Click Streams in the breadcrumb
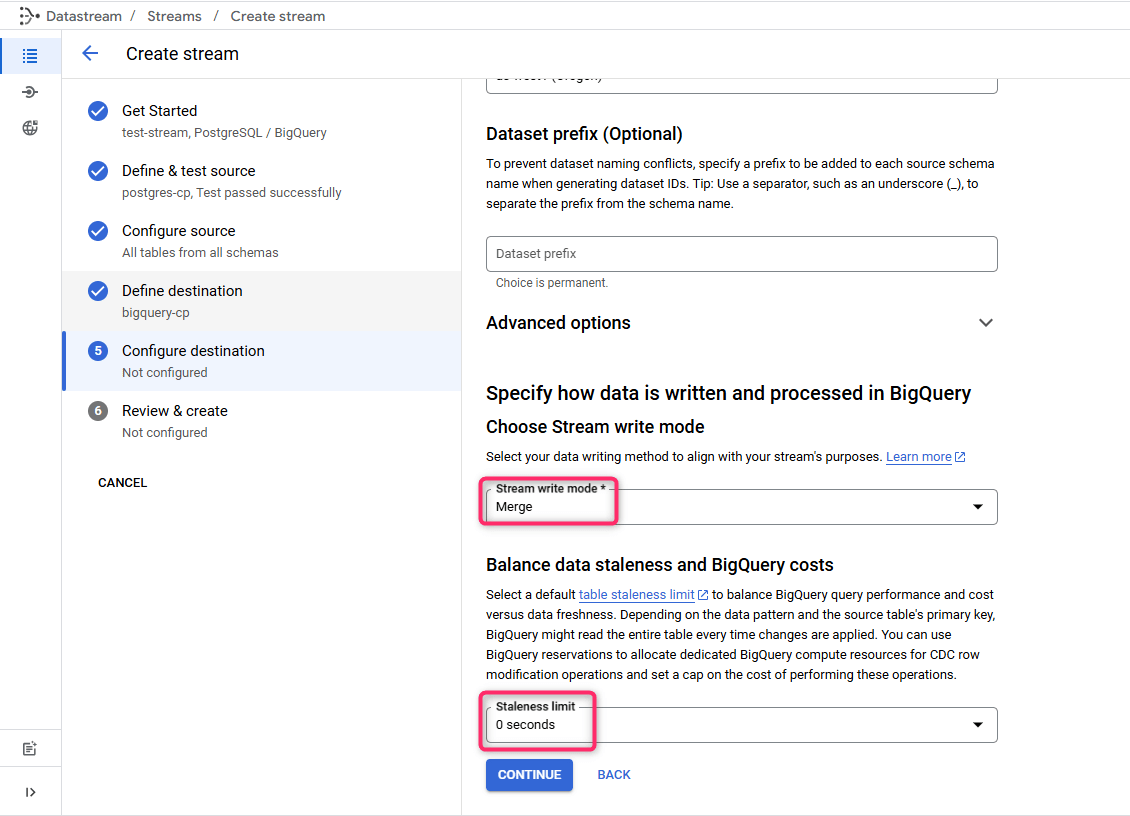The image size is (1130, 816). [x=174, y=16]
